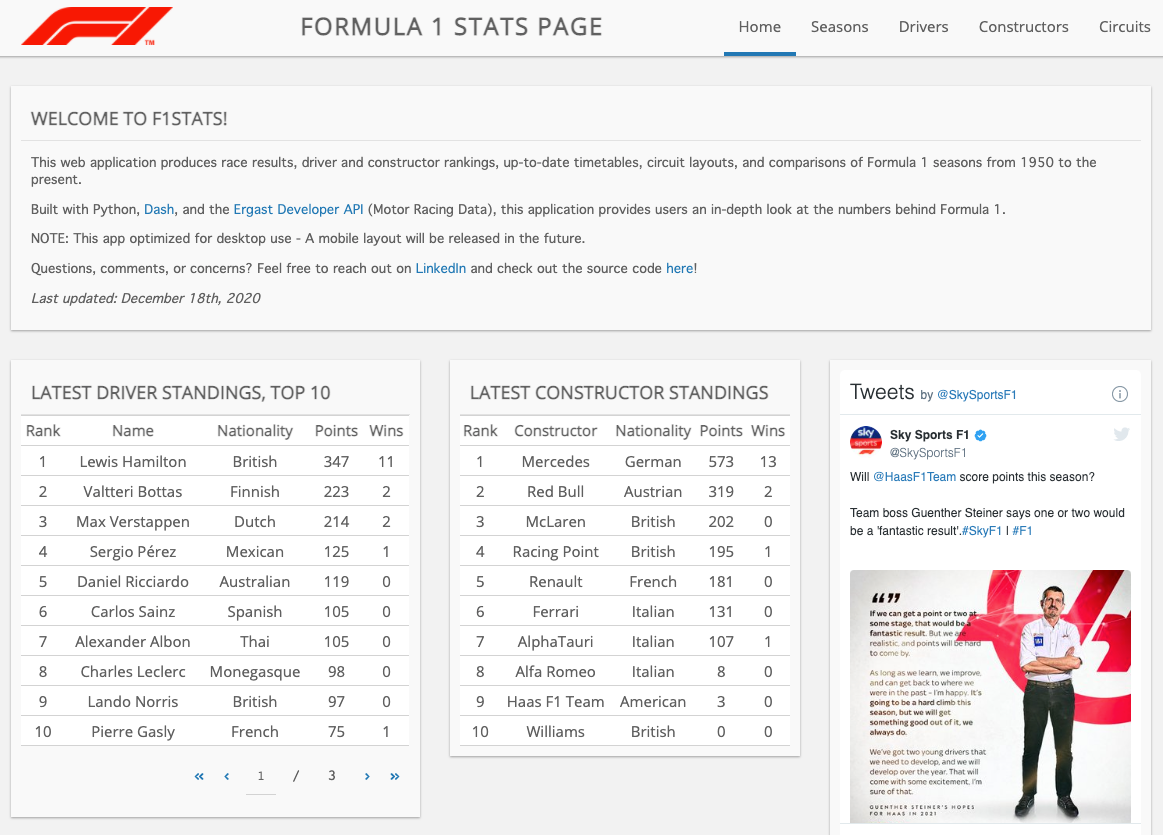Click the Racing Point cell

(556, 552)
